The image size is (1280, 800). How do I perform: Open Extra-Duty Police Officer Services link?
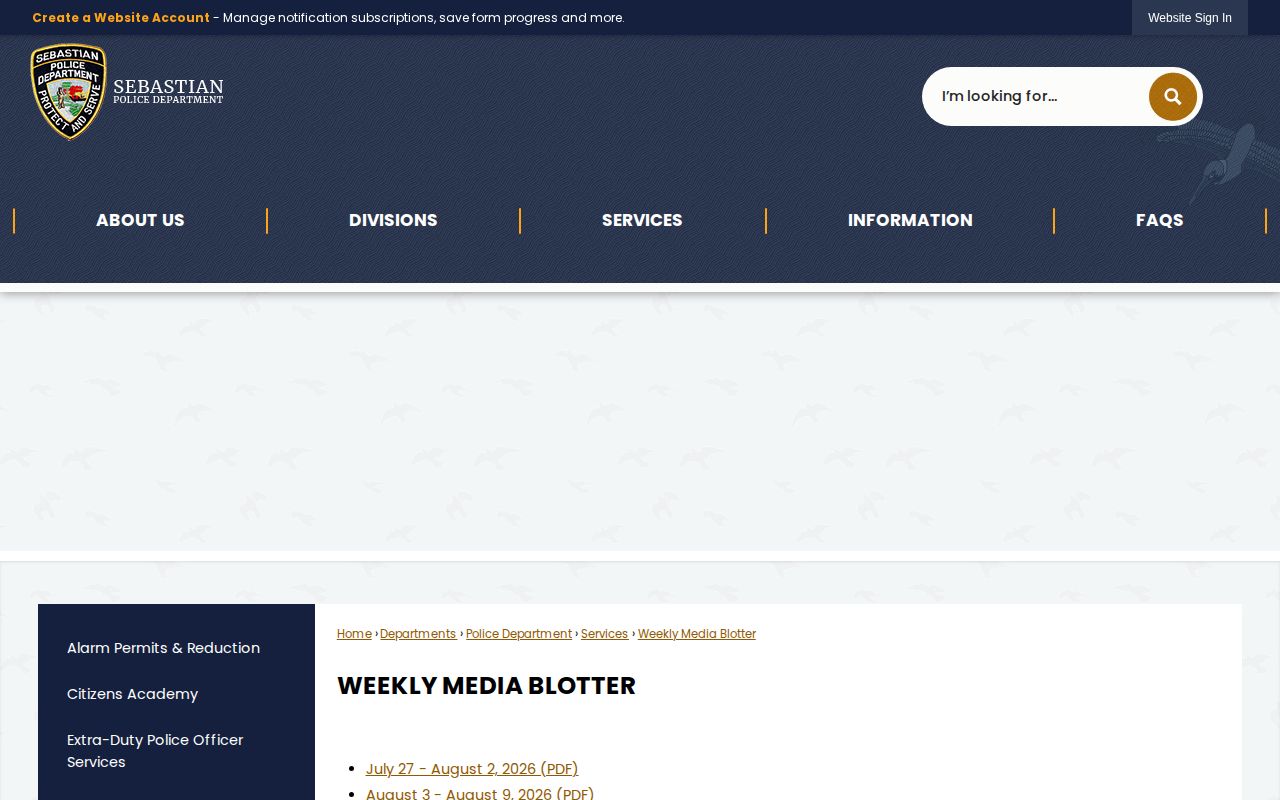(155, 751)
